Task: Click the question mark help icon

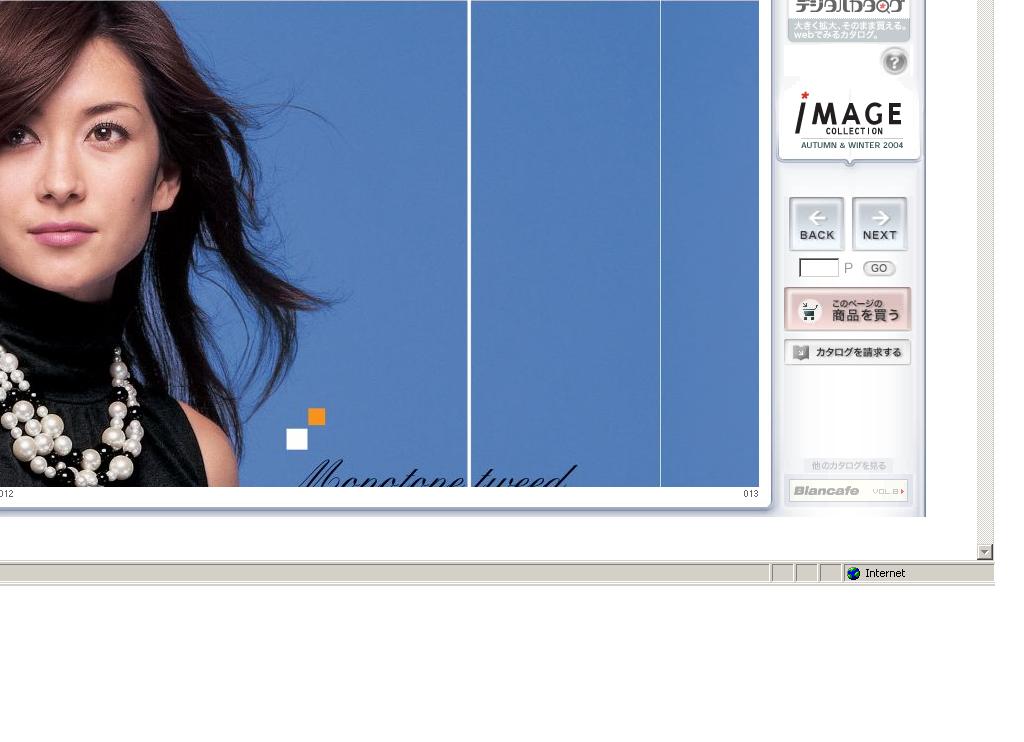Action: tap(894, 62)
